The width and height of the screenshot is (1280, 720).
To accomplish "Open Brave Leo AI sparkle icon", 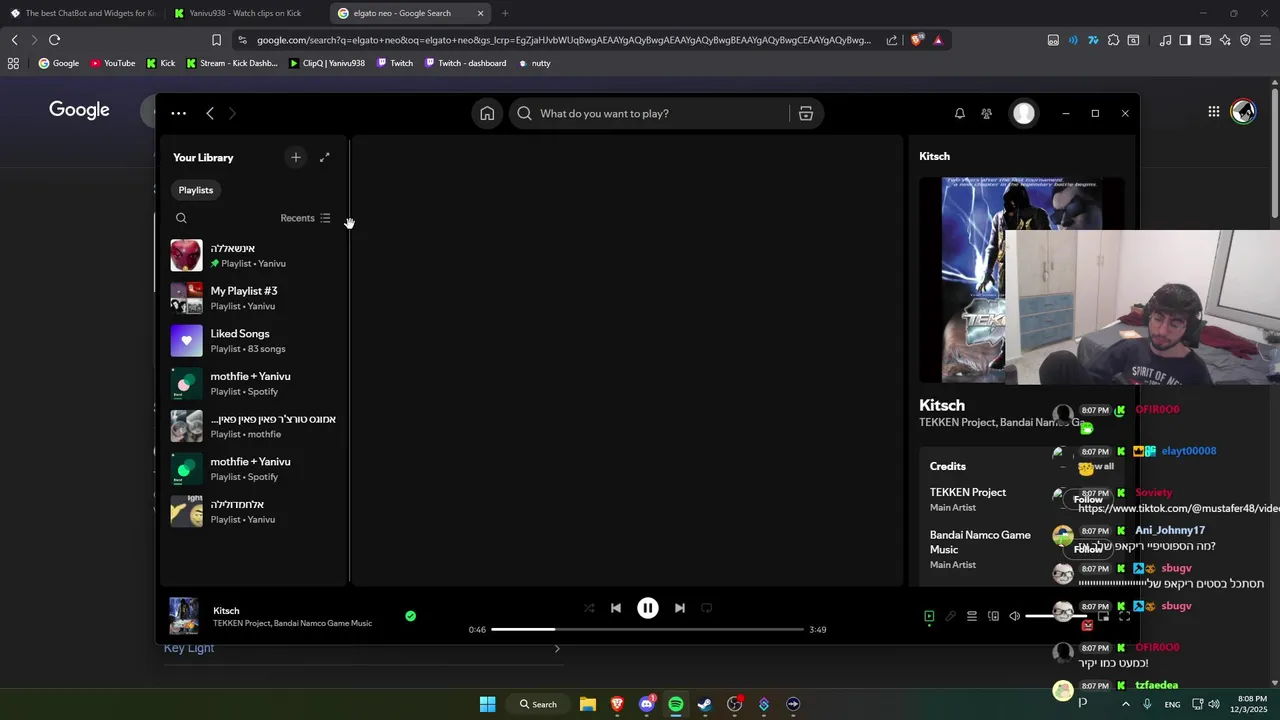I will (x=1225, y=40).
